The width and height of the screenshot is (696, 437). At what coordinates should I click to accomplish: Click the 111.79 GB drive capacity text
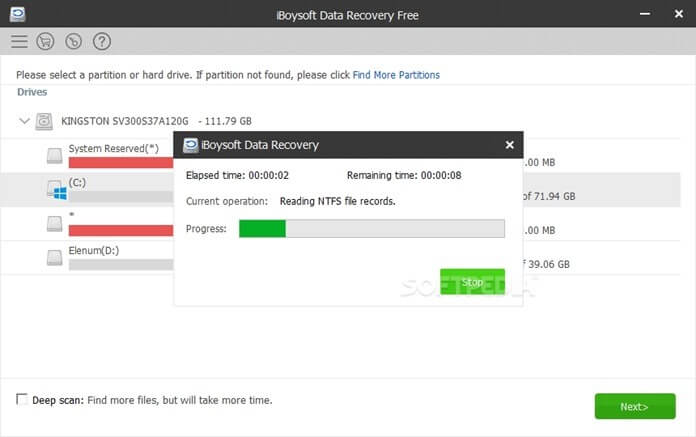click(x=228, y=121)
